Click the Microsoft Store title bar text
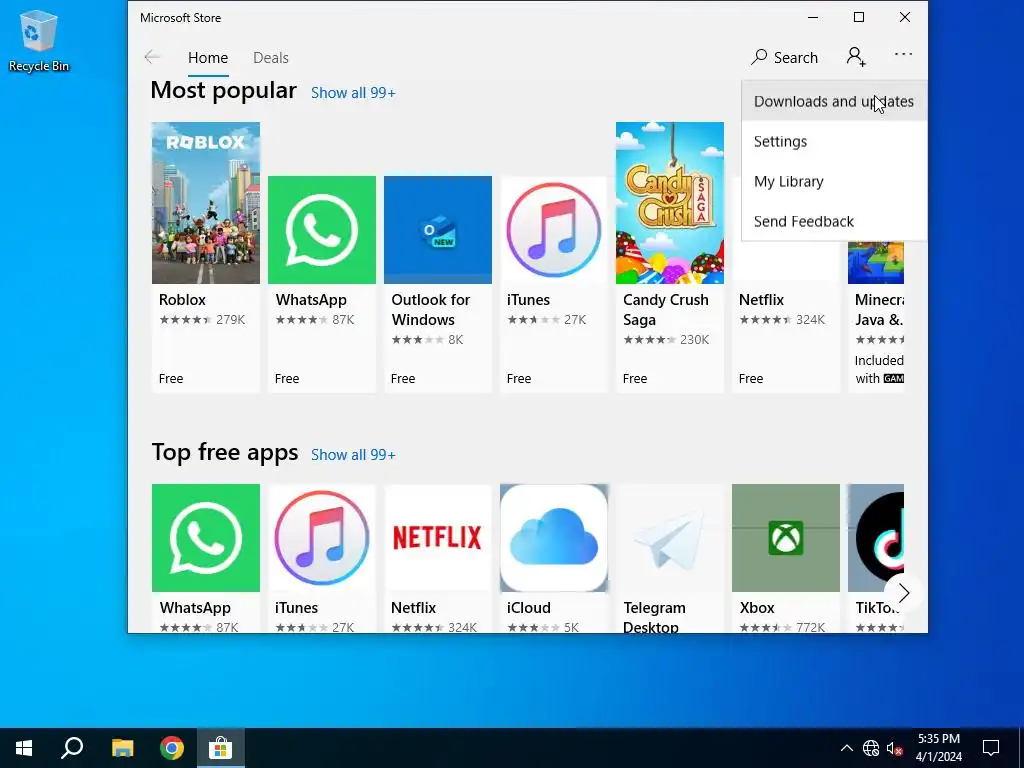Image resolution: width=1024 pixels, height=768 pixels. [x=180, y=18]
